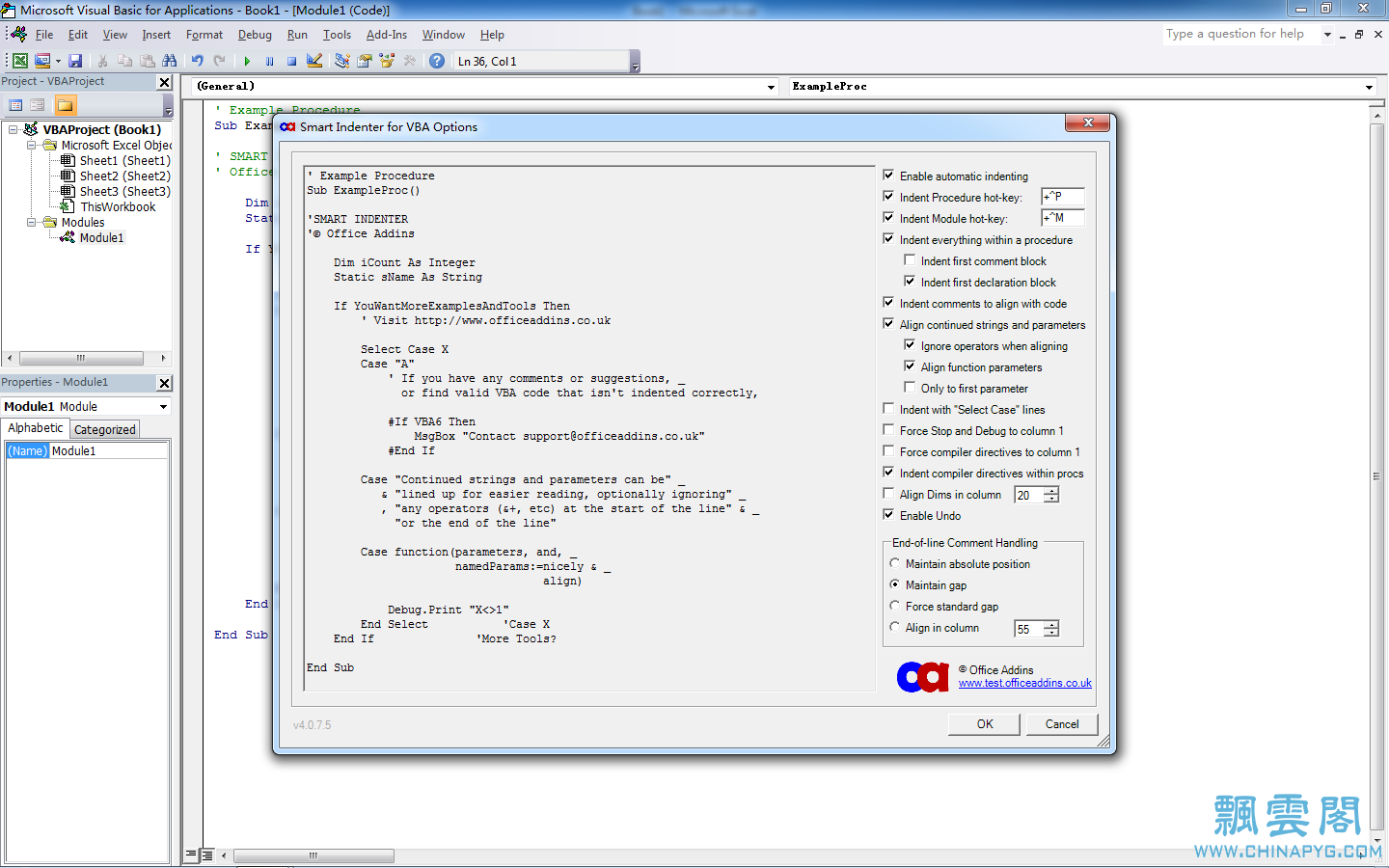Select Align in column radio button
The width and height of the screenshot is (1389, 868).
pyautogui.click(x=894, y=627)
